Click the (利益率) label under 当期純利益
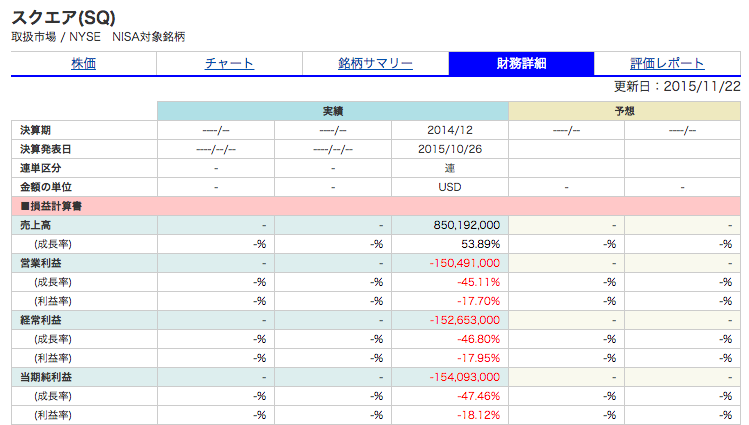Screen dimensions: 749x425 53,415
